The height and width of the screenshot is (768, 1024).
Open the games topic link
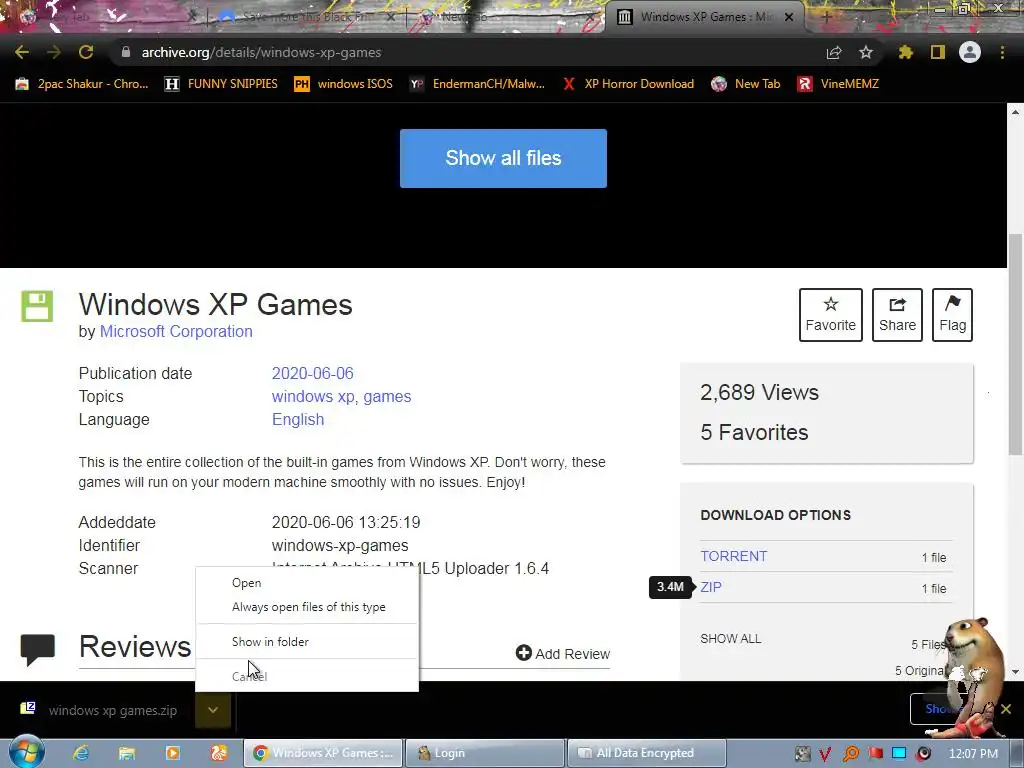[x=387, y=396]
